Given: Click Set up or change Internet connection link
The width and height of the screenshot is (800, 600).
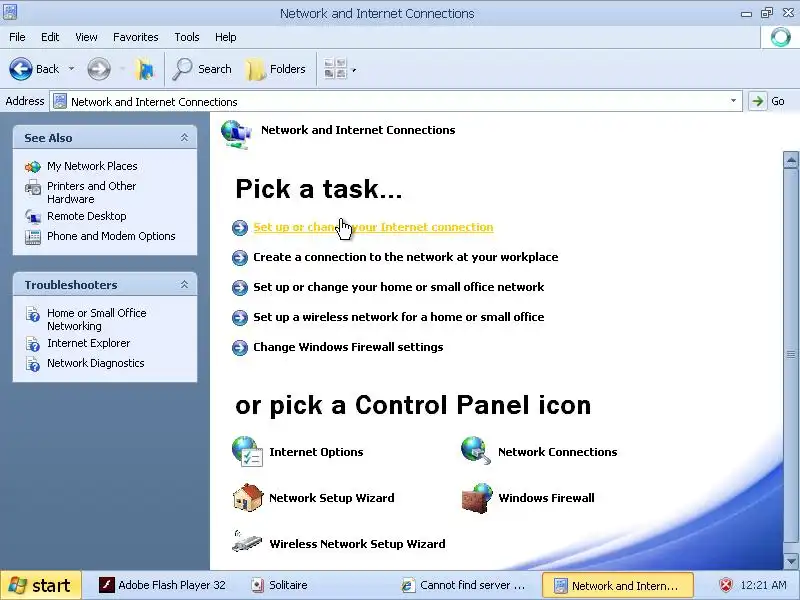Looking at the screenshot, I should click(373, 227).
